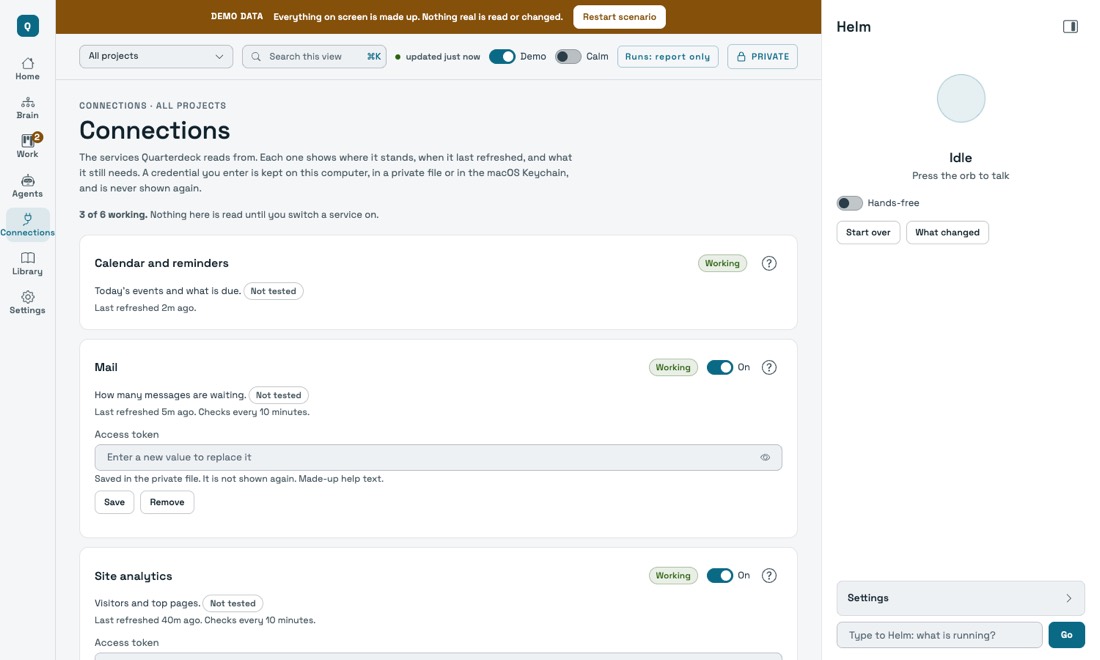Viewport: 1100px width, 660px height.
Task: Click the search magnifier icon
Action: (256, 57)
